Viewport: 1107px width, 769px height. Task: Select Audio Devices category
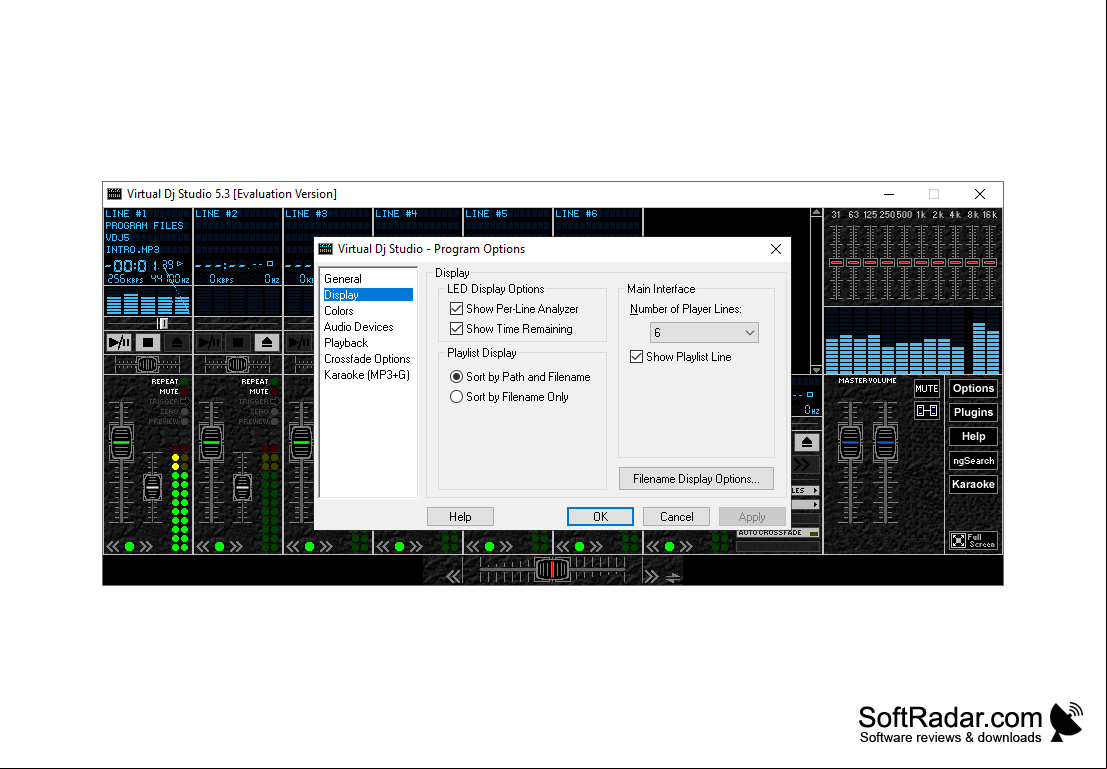point(359,327)
